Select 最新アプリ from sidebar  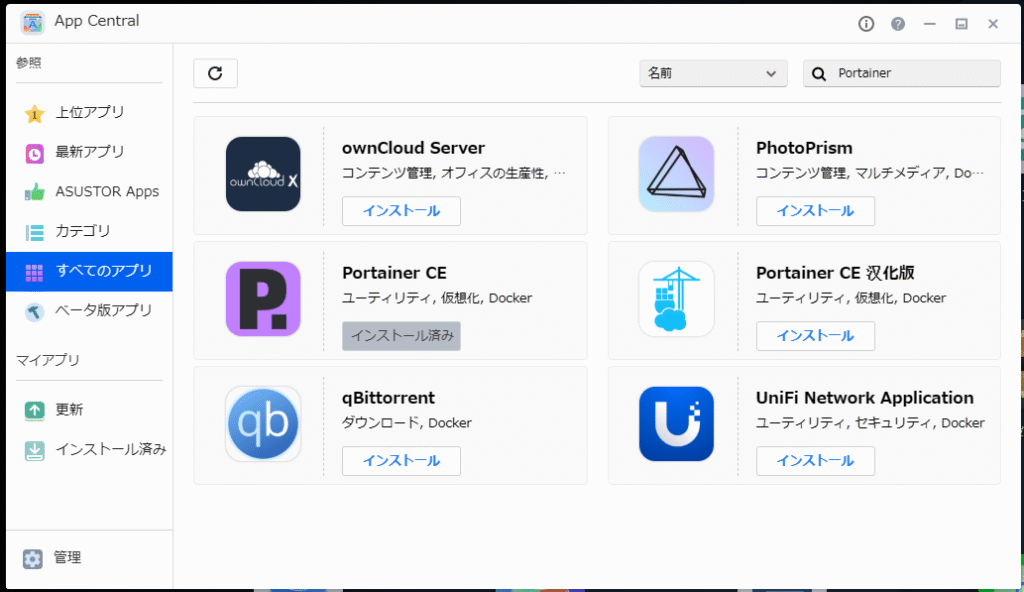pos(89,153)
